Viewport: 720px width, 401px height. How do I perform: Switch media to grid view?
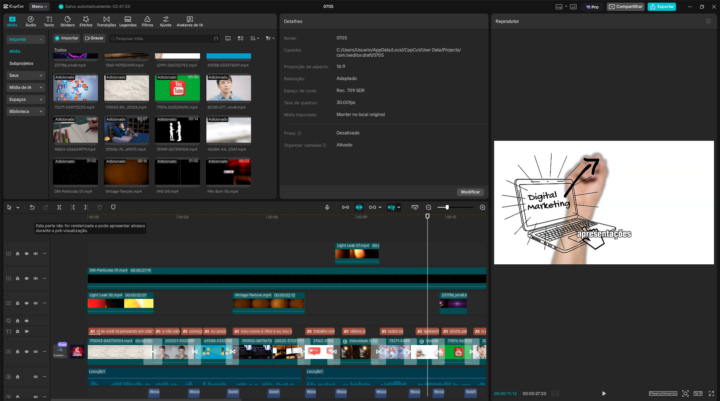point(240,39)
